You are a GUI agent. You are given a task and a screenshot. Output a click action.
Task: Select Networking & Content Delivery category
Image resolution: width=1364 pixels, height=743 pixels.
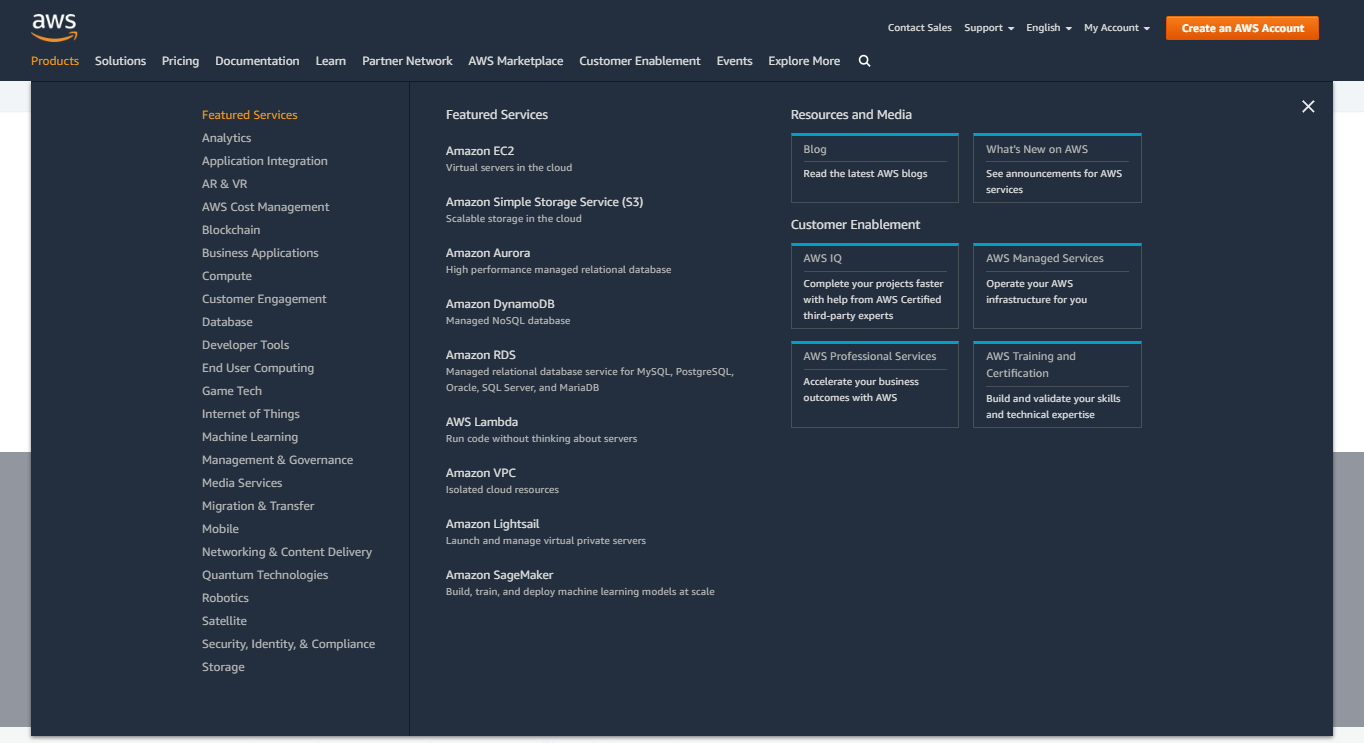[287, 552]
